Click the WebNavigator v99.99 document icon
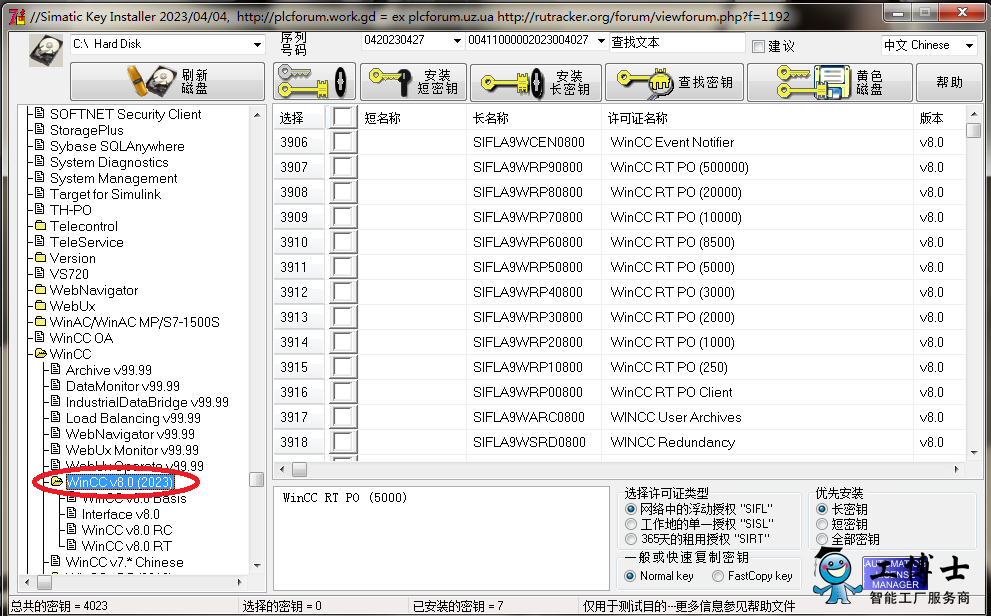Screen dimensions: 991x616 click(56, 433)
